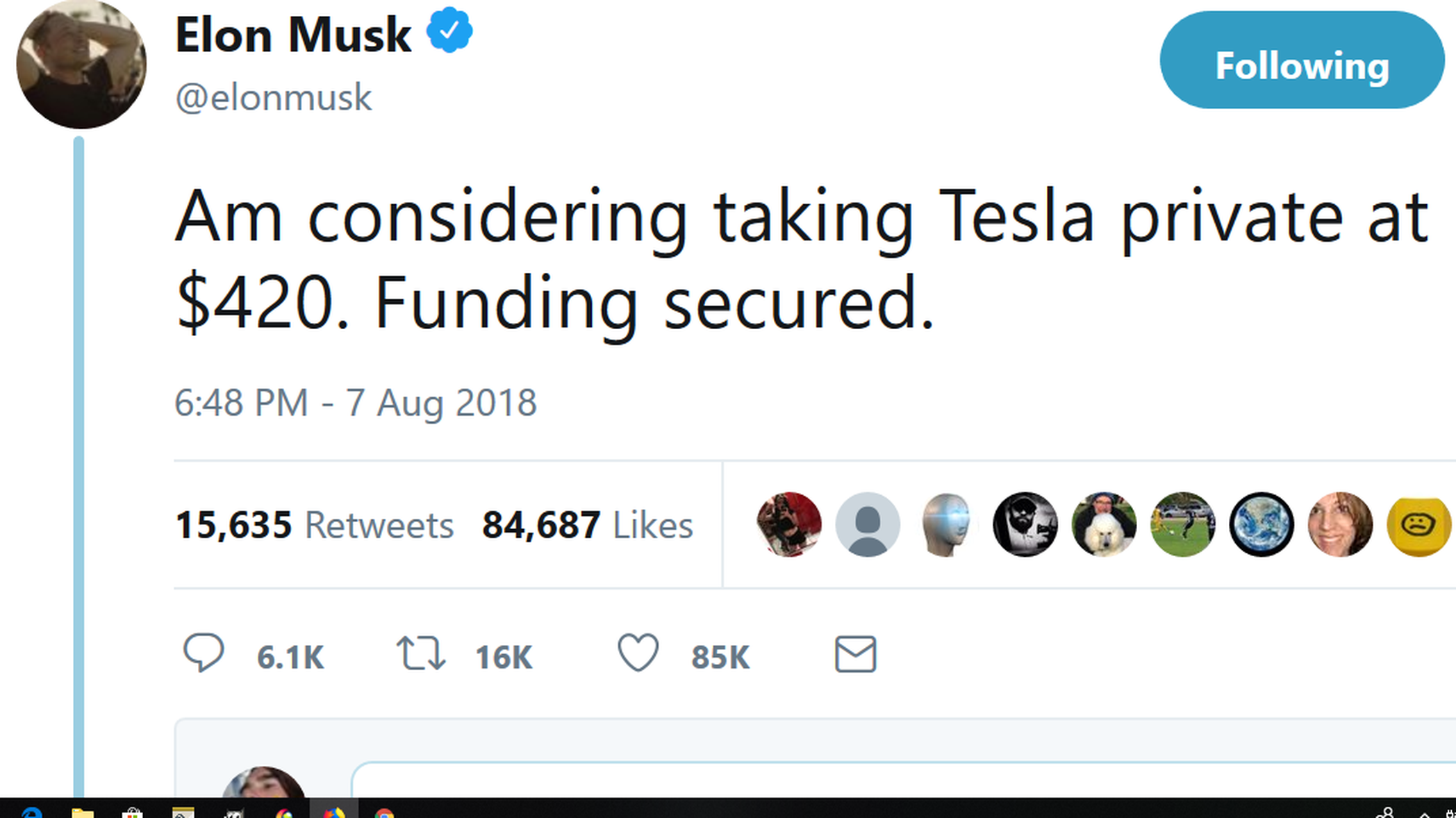Open the Microsoft Store taskbar icon
This screenshot has height=818, width=1456.
132,812
